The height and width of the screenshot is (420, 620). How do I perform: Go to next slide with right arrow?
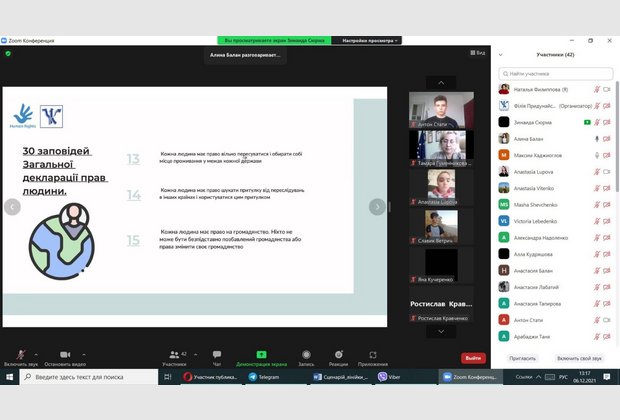click(x=377, y=207)
